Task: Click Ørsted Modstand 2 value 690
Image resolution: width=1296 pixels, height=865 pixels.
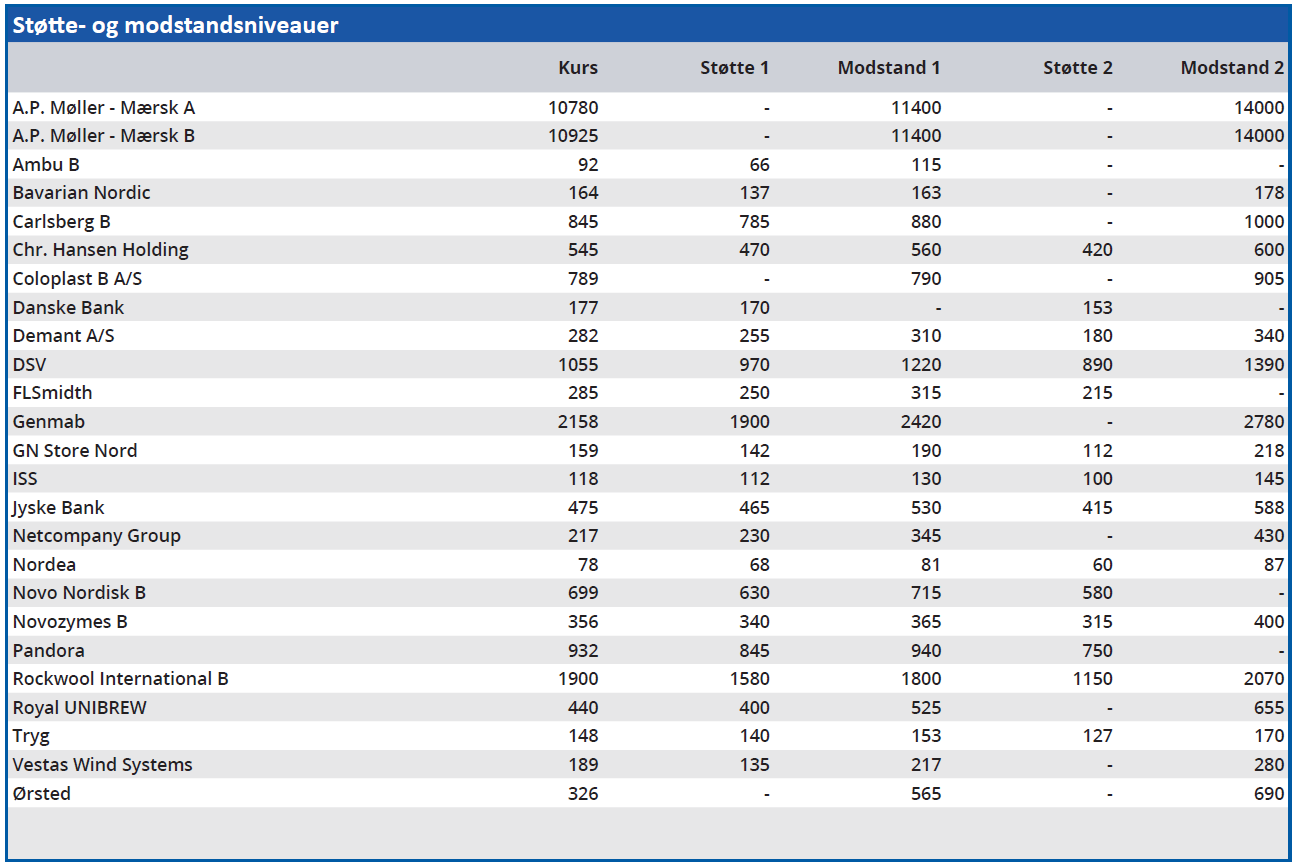Action: pos(1269,793)
